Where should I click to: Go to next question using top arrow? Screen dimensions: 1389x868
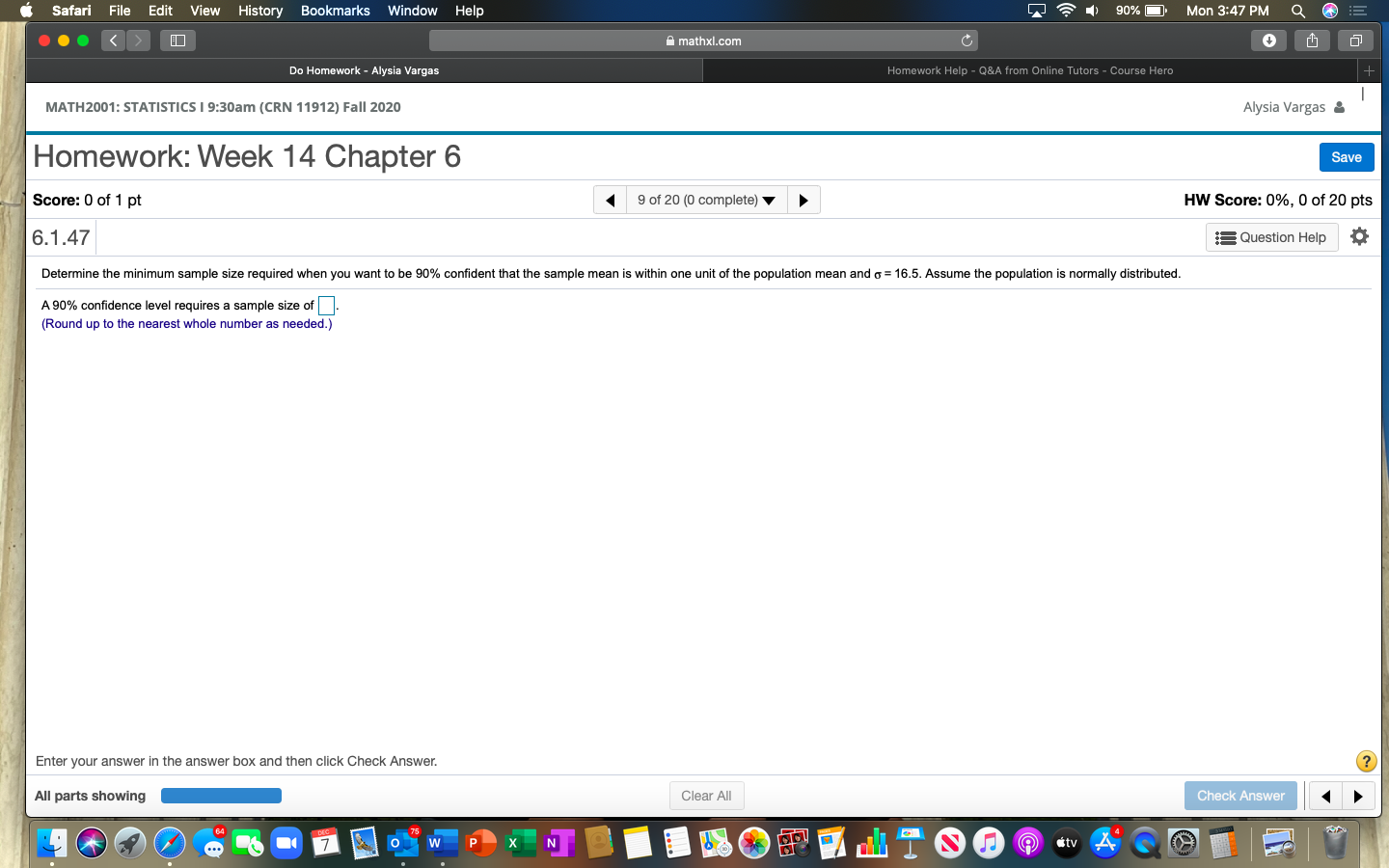[x=803, y=200]
